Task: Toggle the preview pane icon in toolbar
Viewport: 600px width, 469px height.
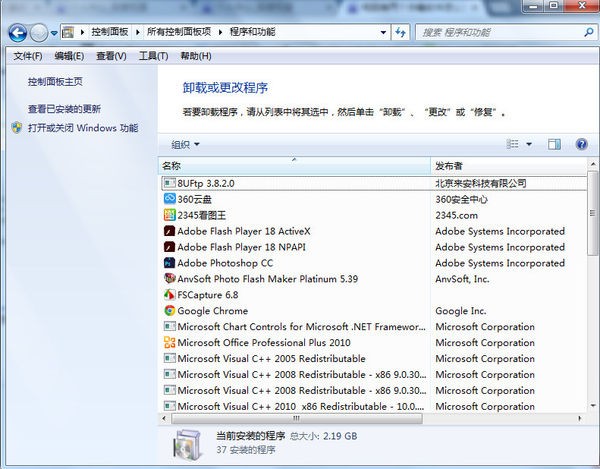Action: point(554,144)
